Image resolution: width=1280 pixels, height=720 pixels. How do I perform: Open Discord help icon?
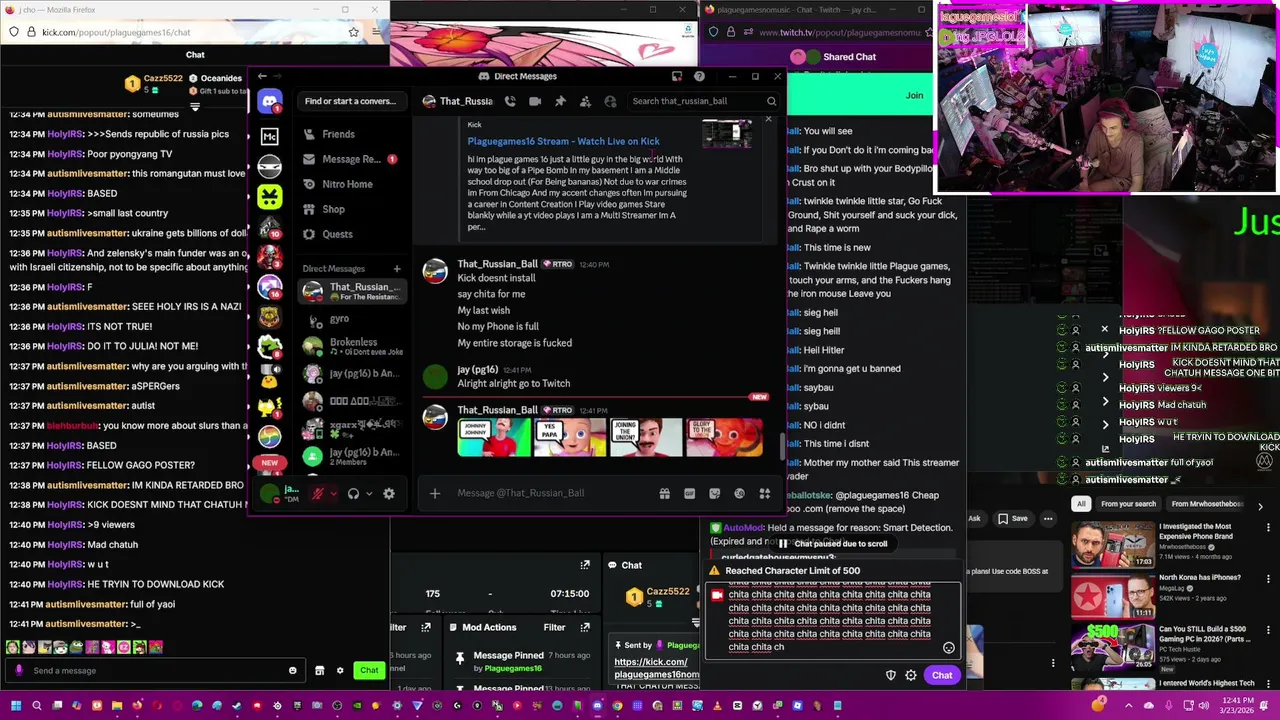click(x=699, y=76)
